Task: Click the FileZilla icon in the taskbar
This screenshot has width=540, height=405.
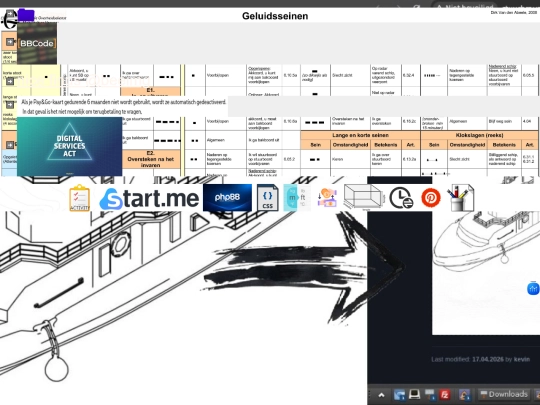Action: [445, 394]
